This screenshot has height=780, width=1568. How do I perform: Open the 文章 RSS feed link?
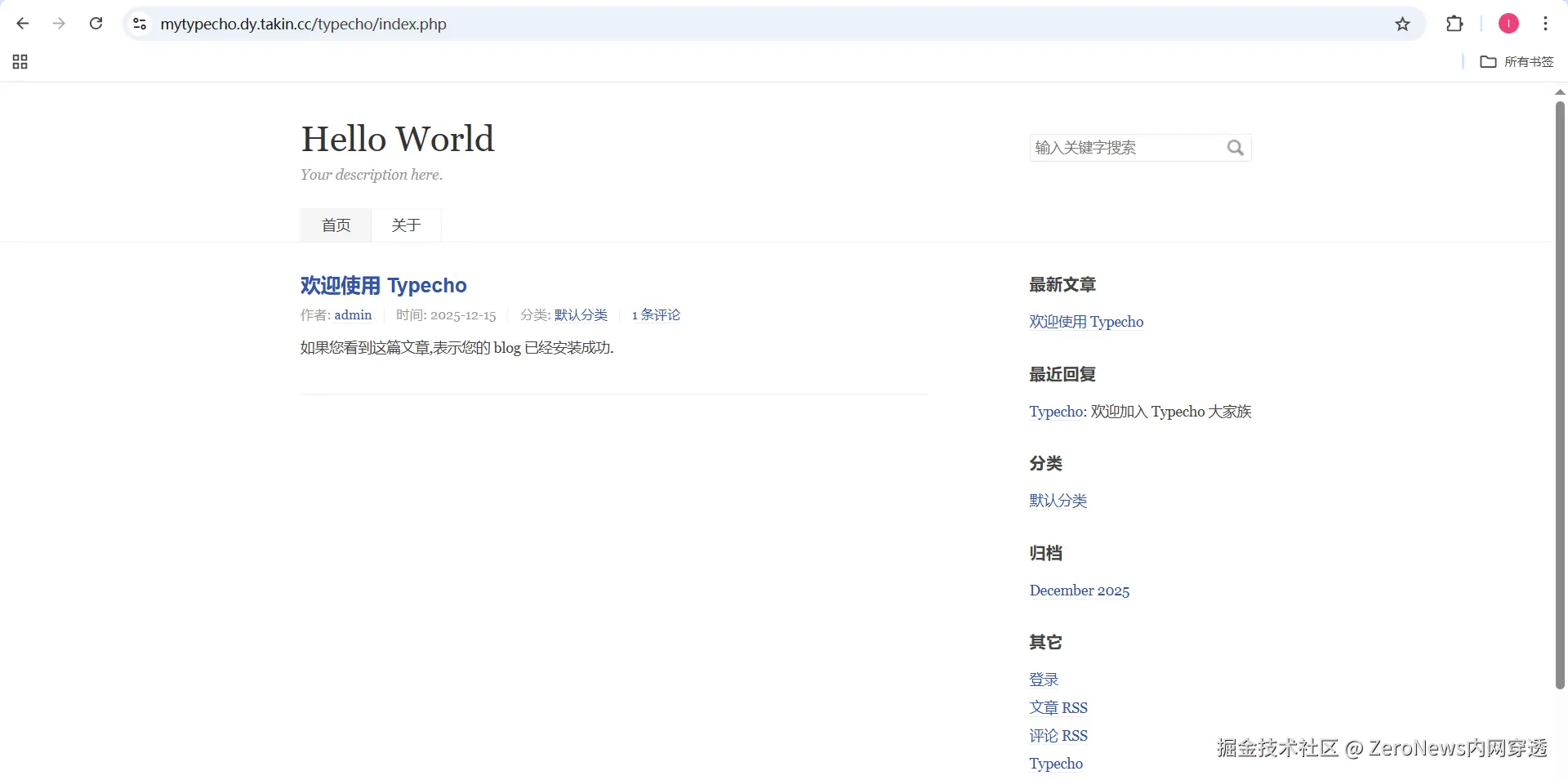1058,708
